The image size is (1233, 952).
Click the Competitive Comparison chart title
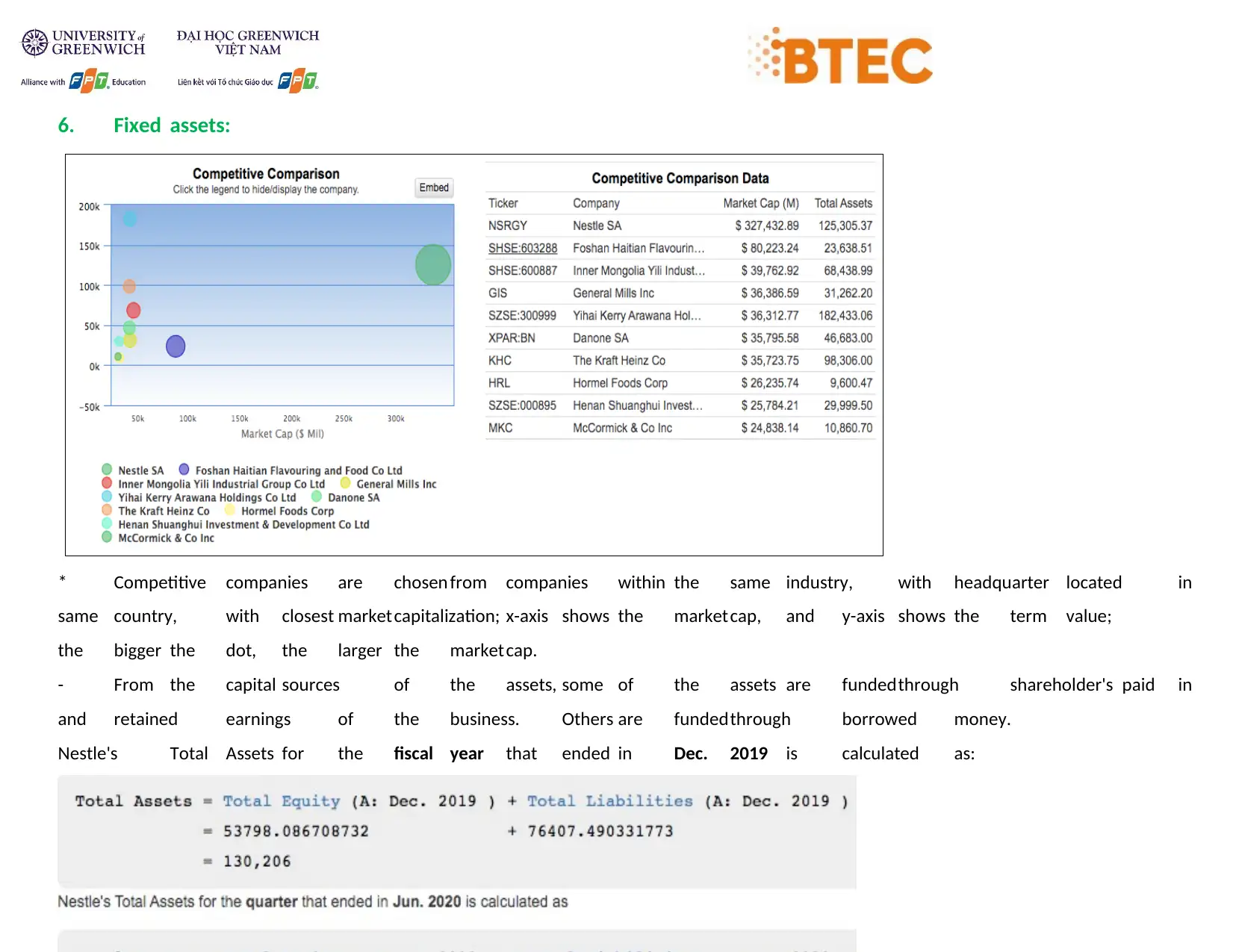(266, 174)
